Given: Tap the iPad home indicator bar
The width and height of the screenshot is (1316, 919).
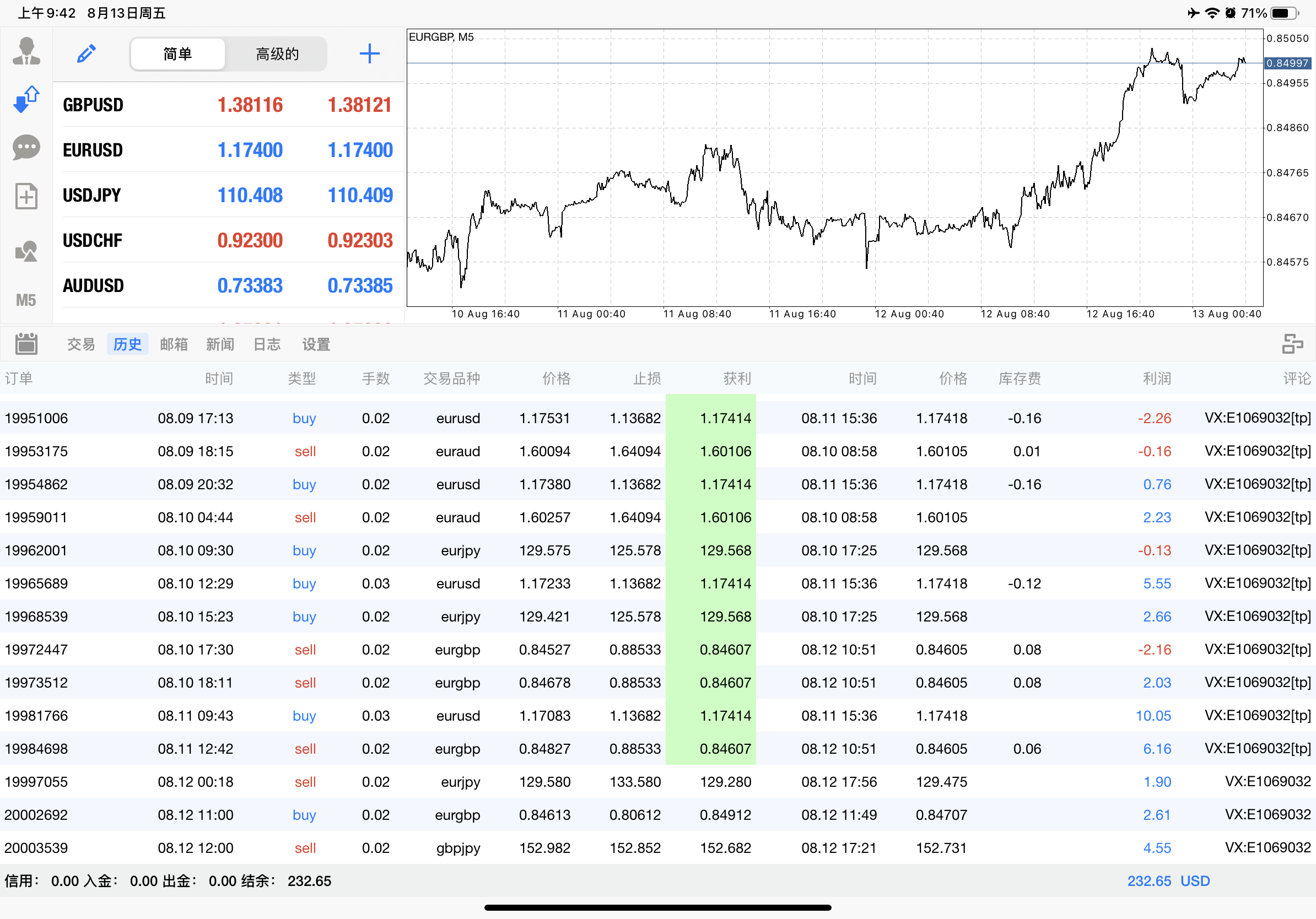Looking at the screenshot, I should (x=658, y=907).
